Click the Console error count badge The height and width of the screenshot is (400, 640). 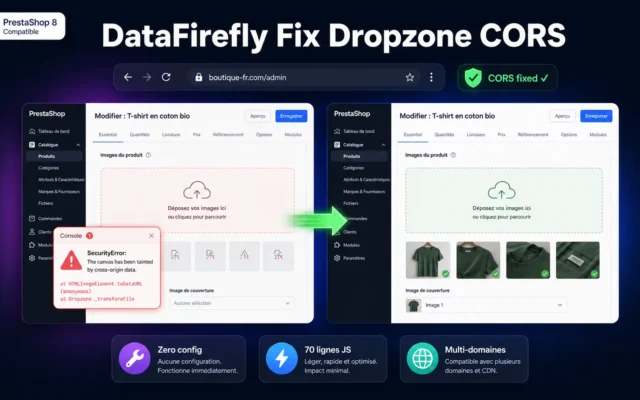tap(89, 236)
